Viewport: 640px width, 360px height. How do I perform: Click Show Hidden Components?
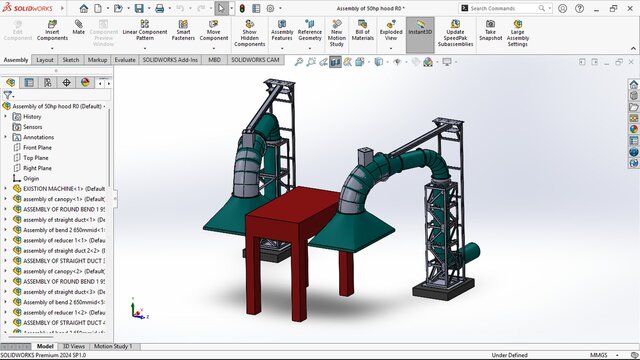249,33
